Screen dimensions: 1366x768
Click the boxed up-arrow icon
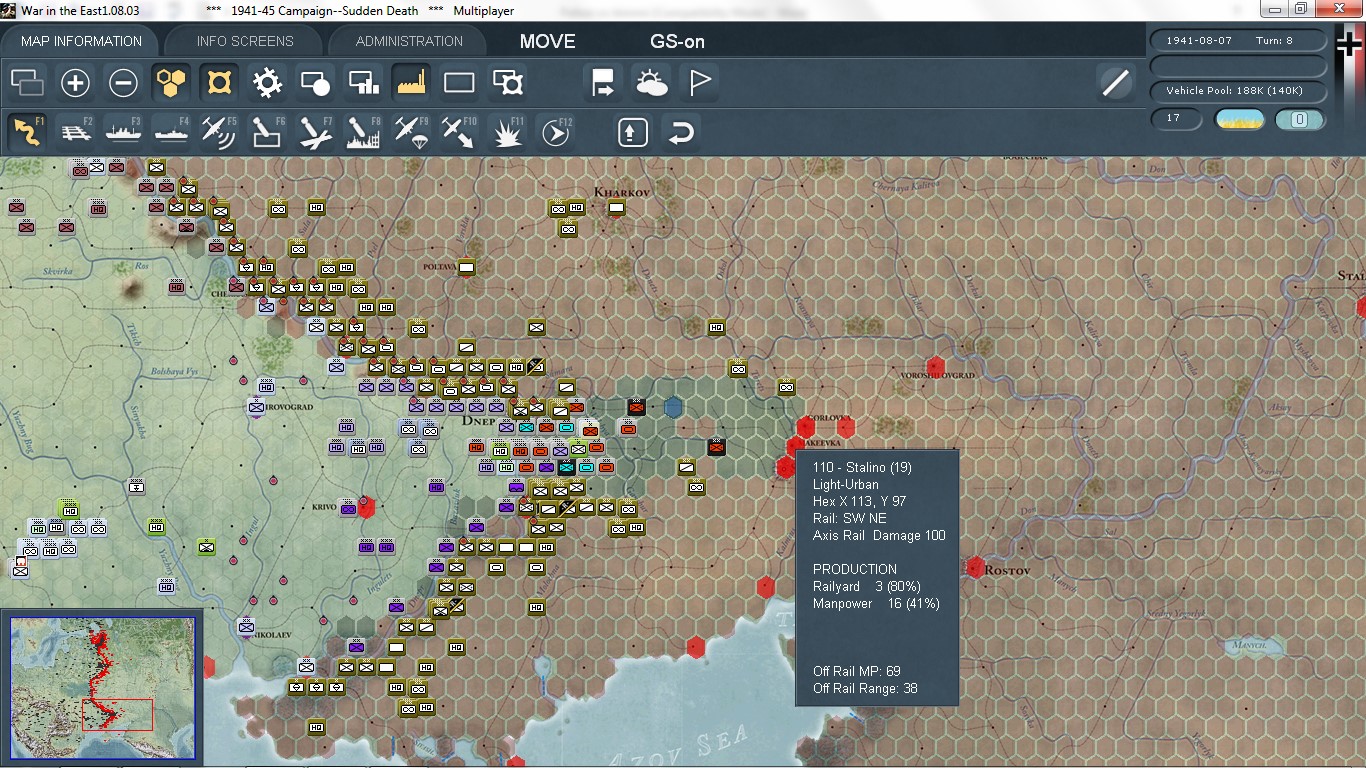click(633, 132)
